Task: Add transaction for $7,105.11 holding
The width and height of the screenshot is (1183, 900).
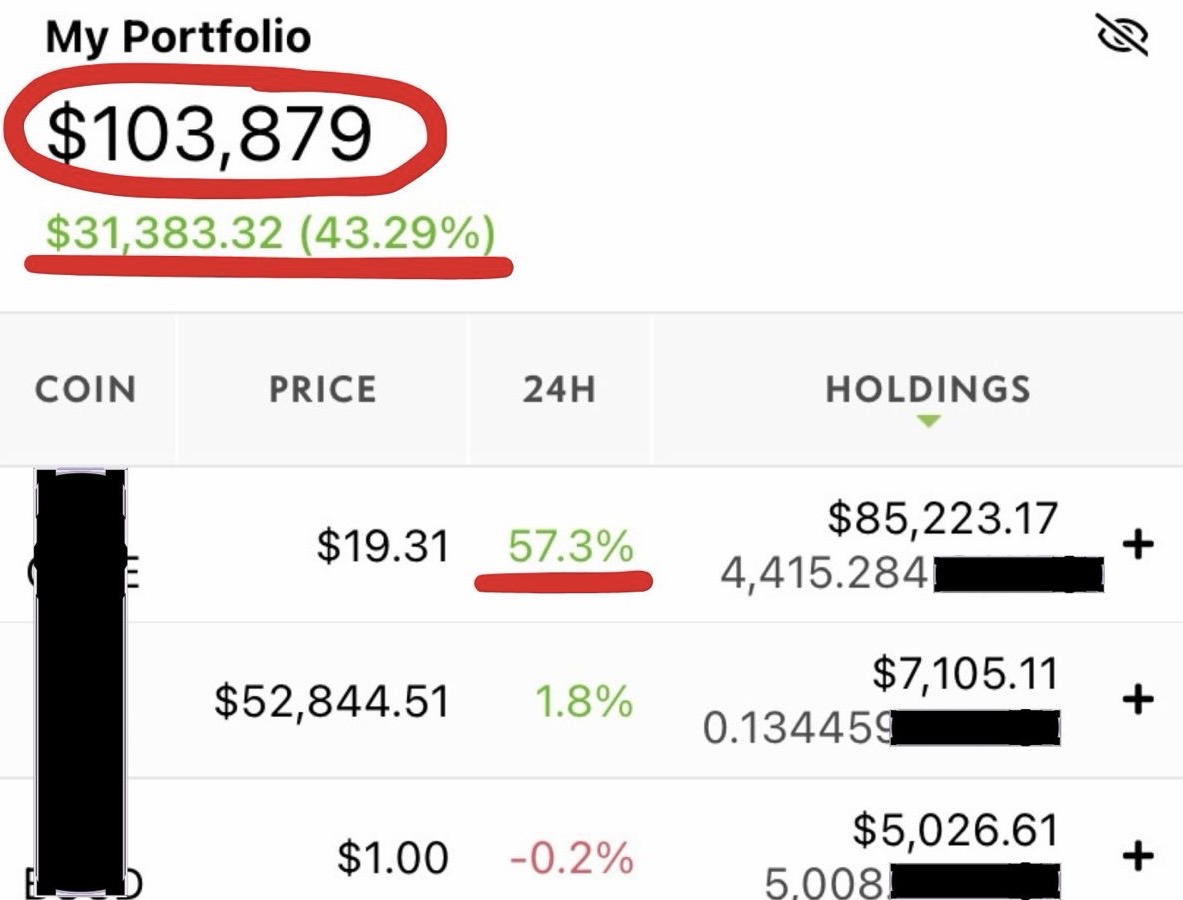Action: (x=1138, y=699)
